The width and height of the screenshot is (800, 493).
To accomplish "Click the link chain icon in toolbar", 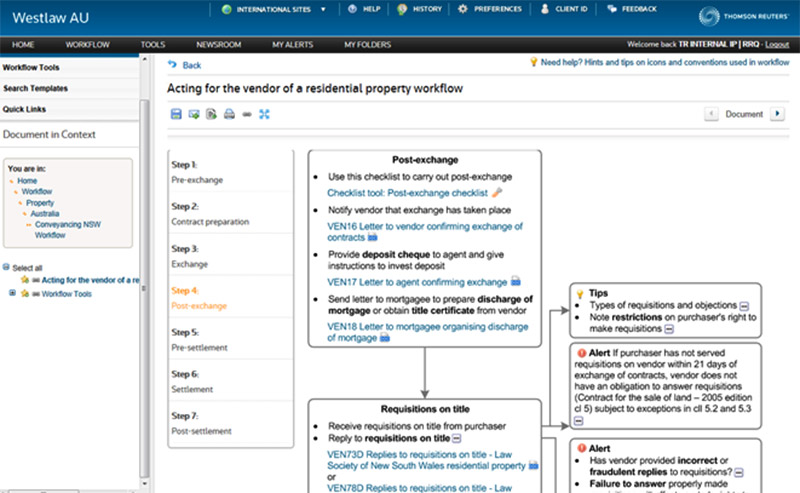I will (246, 115).
